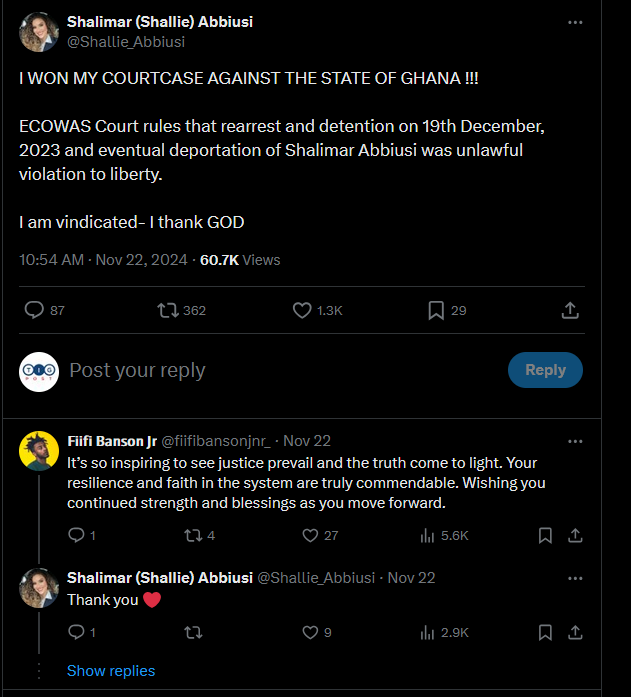Image resolution: width=631 pixels, height=697 pixels.
Task: Expand thread with Show replies link
Action: pos(111,670)
